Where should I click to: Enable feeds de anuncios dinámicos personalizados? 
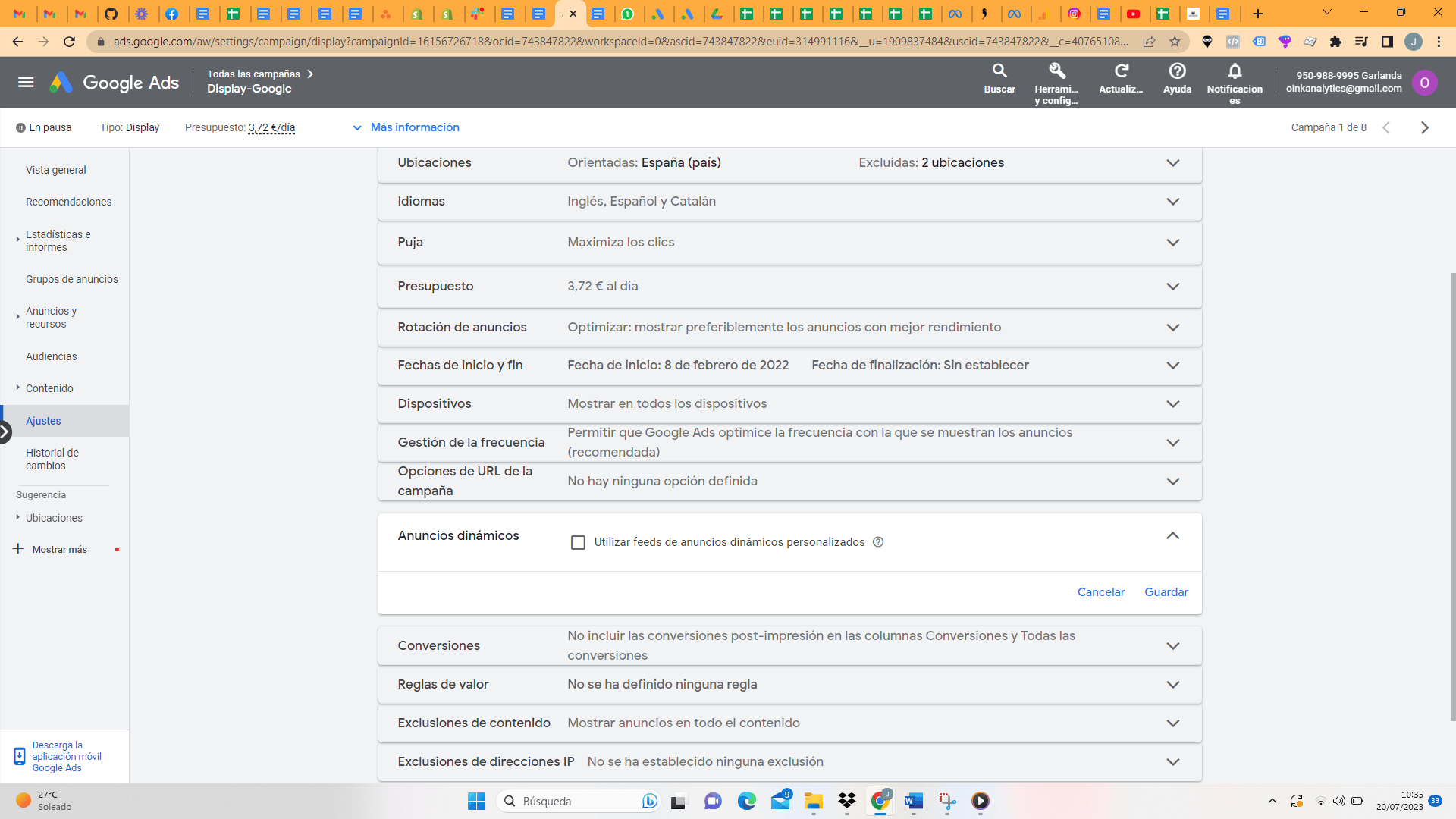click(x=578, y=542)
